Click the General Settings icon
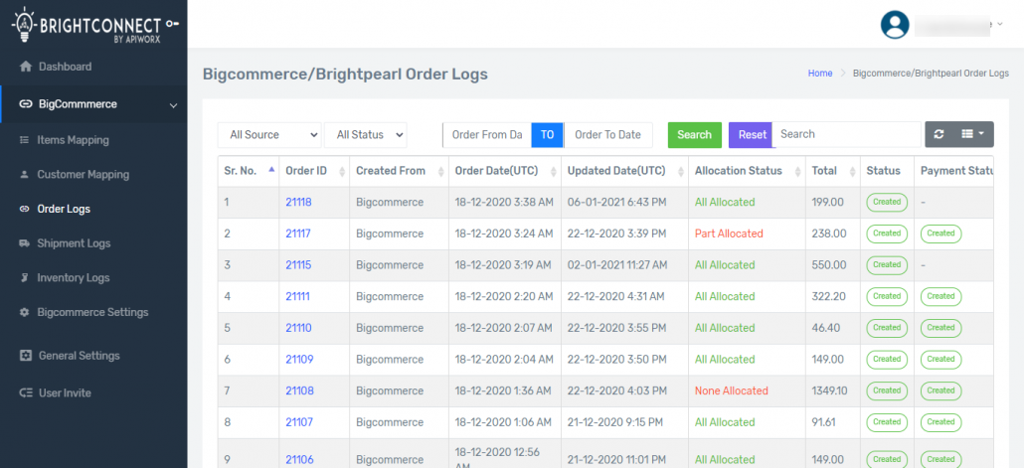 (25, 356)
